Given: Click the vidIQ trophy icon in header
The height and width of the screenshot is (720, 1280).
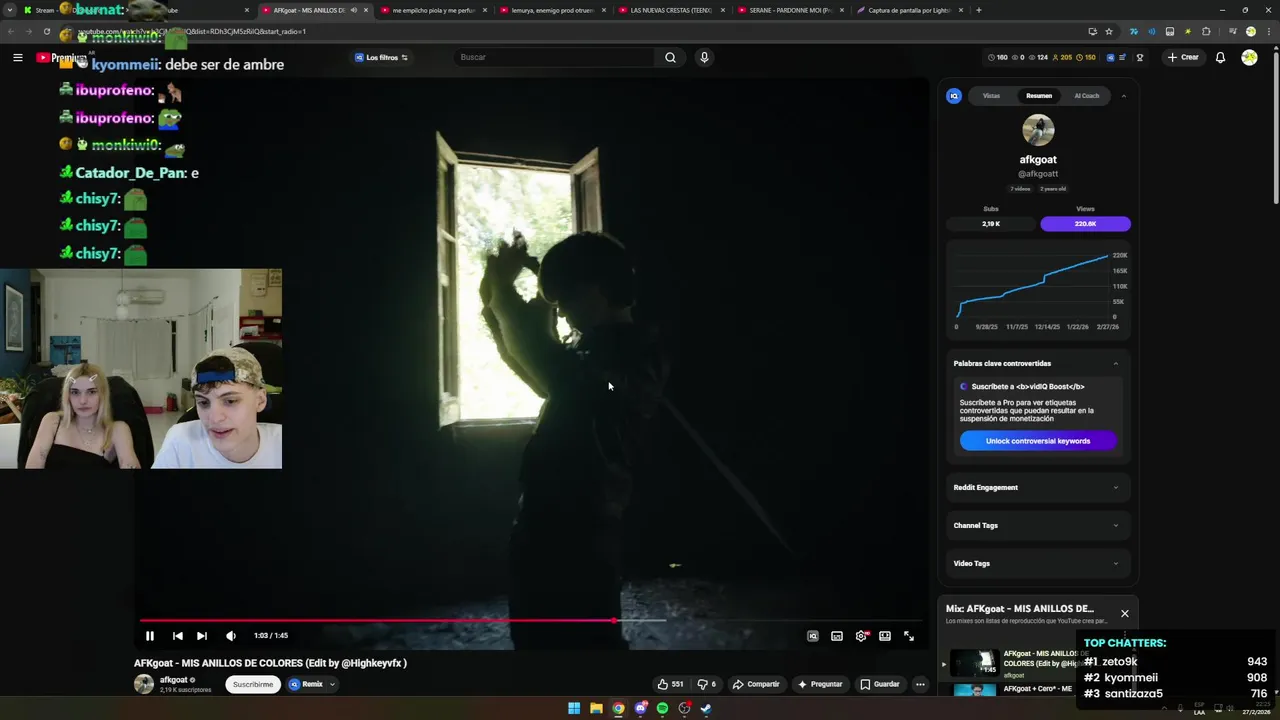Looking at the screenshot, I should [1140, 57].
